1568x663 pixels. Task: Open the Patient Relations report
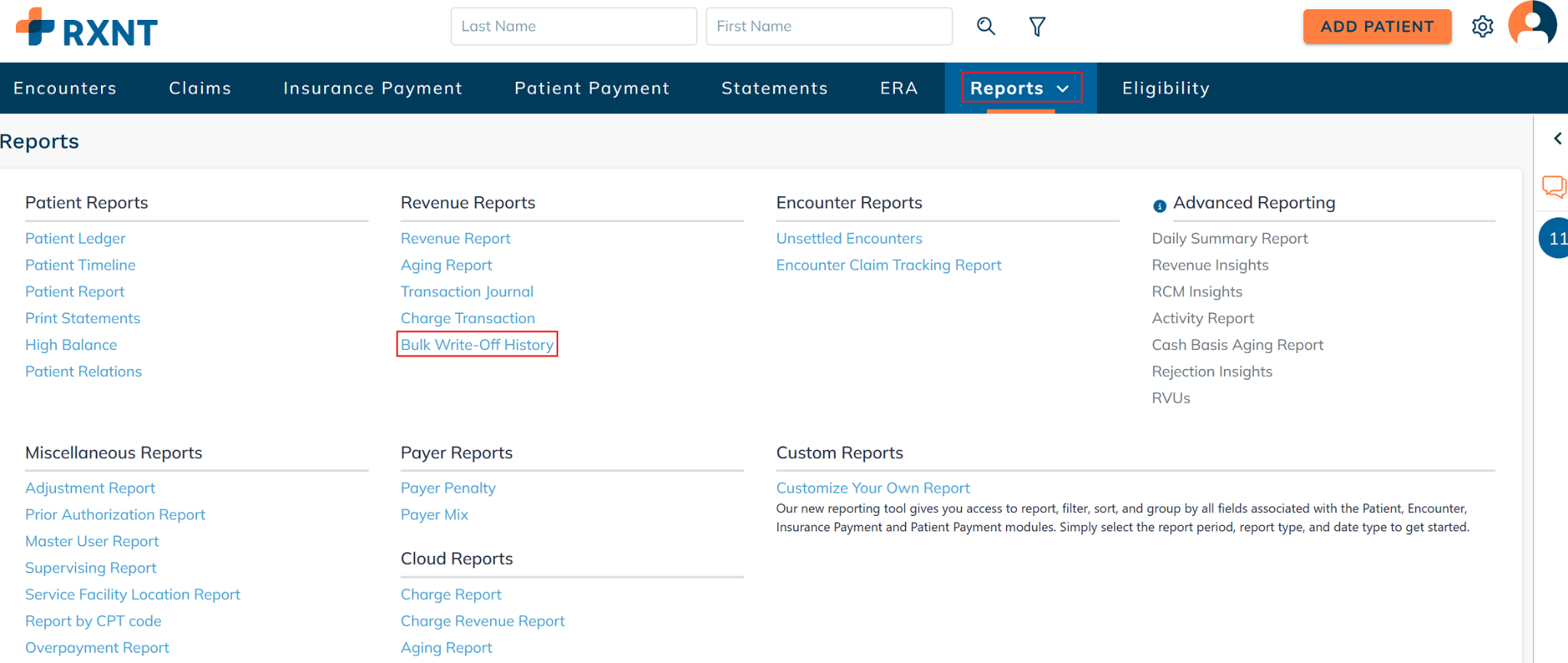83,371
